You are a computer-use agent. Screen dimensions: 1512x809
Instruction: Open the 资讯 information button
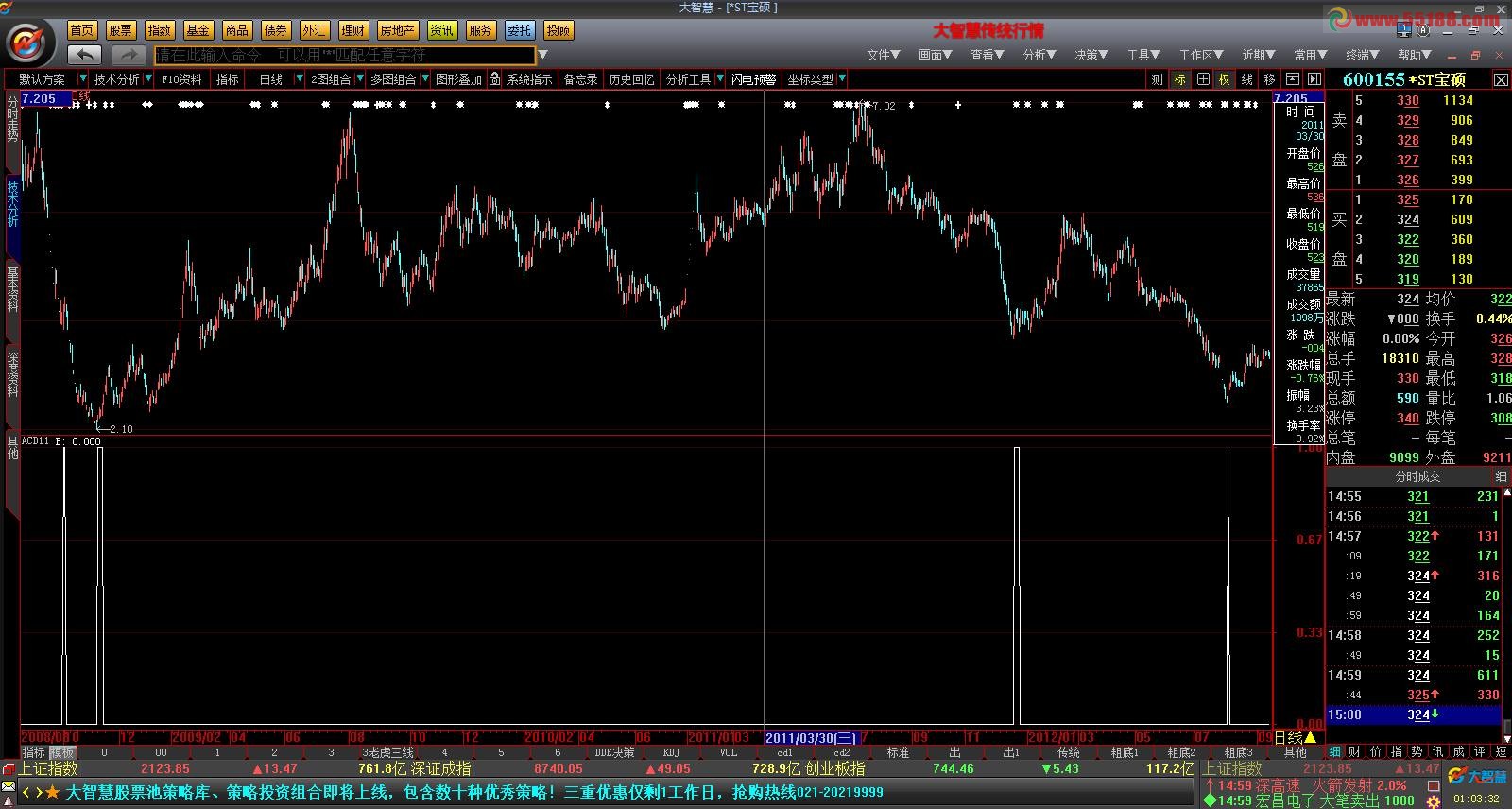pos(441,30)
